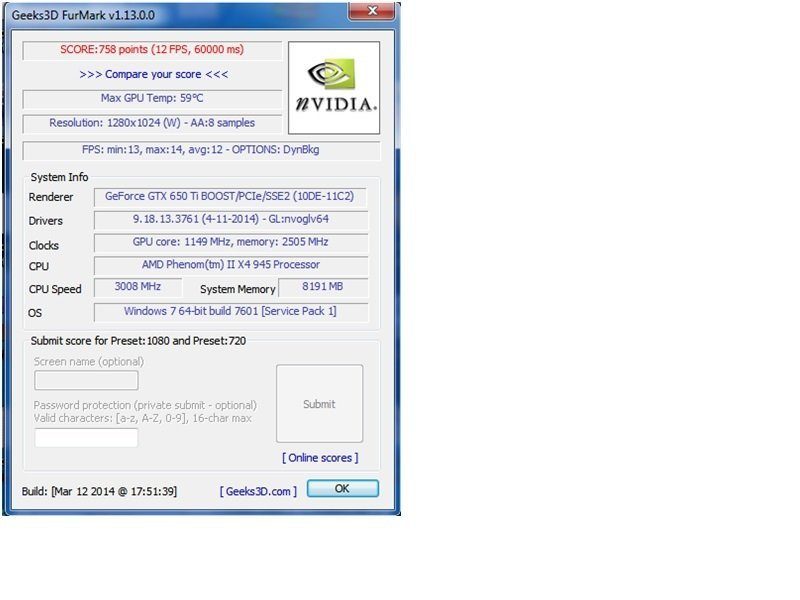Click the 8191 MB system memory value

coord(322,287)
